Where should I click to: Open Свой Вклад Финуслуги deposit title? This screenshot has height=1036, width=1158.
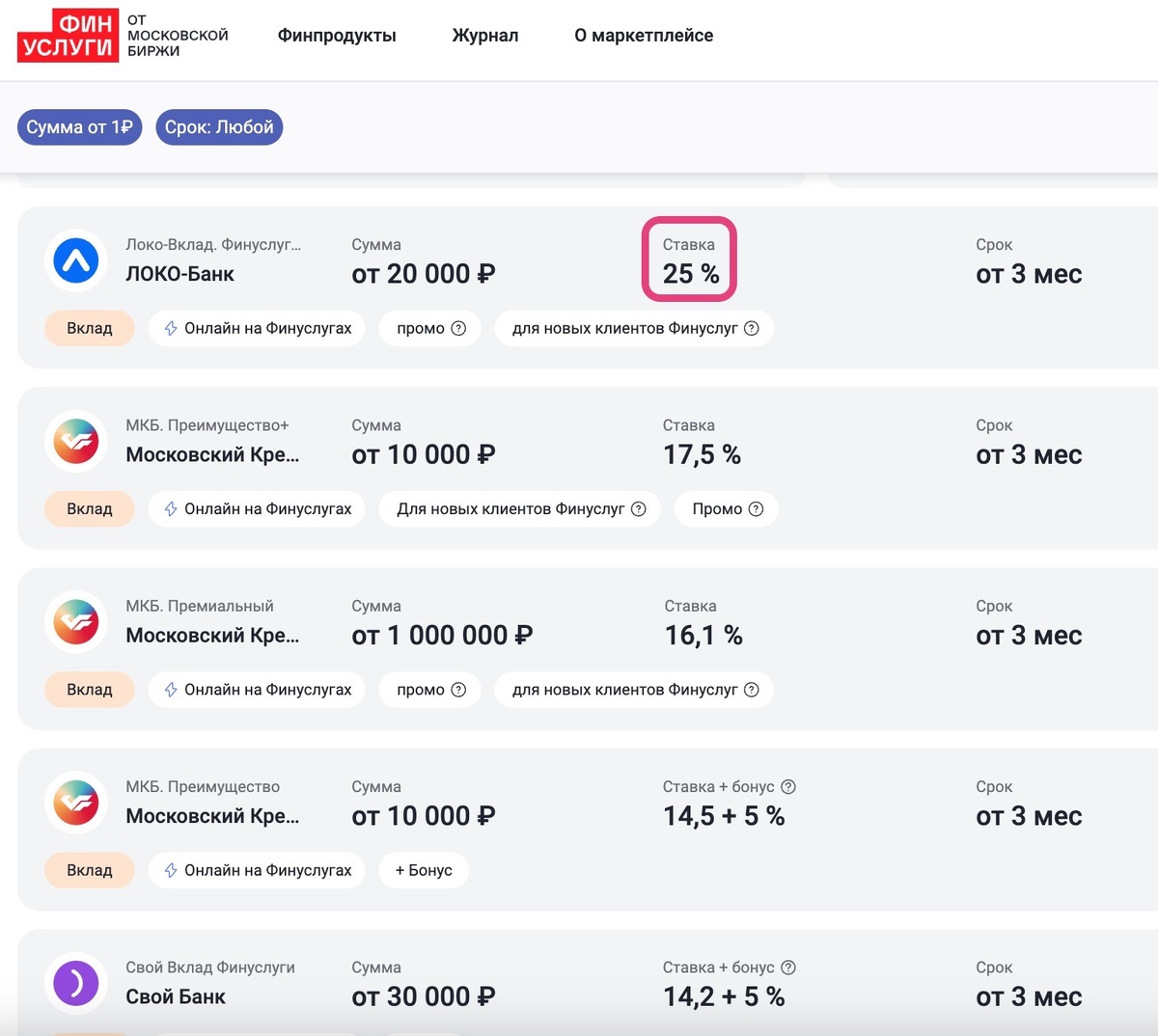click(x=210, y=967)
